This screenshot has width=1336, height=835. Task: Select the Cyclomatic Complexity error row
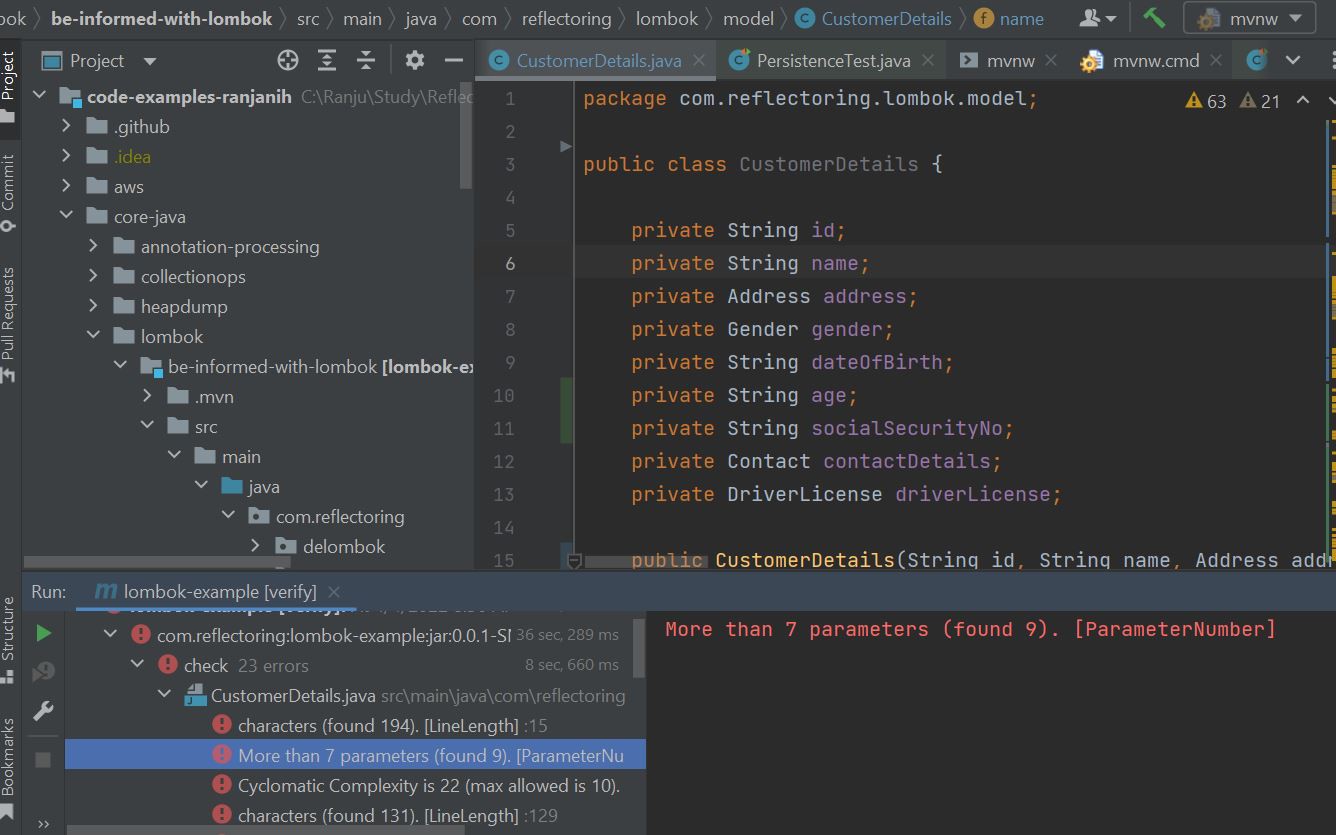pos(355,786)
